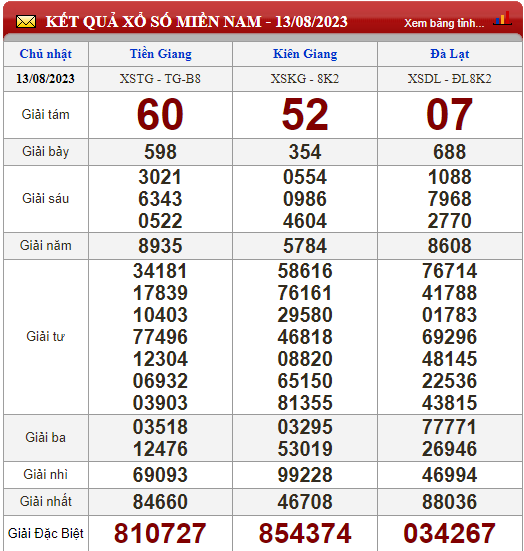524x551 pixels.
Task: Open the Kiên Giang province link
Action: point(305,54)
